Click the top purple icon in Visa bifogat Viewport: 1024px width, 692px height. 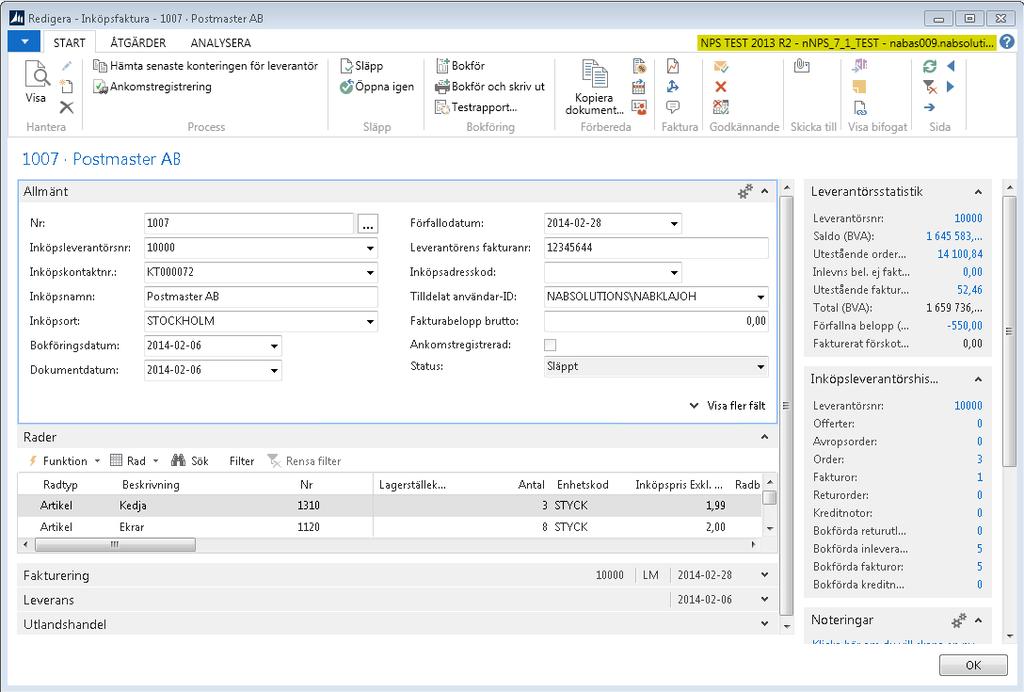(x=860, y=65)
